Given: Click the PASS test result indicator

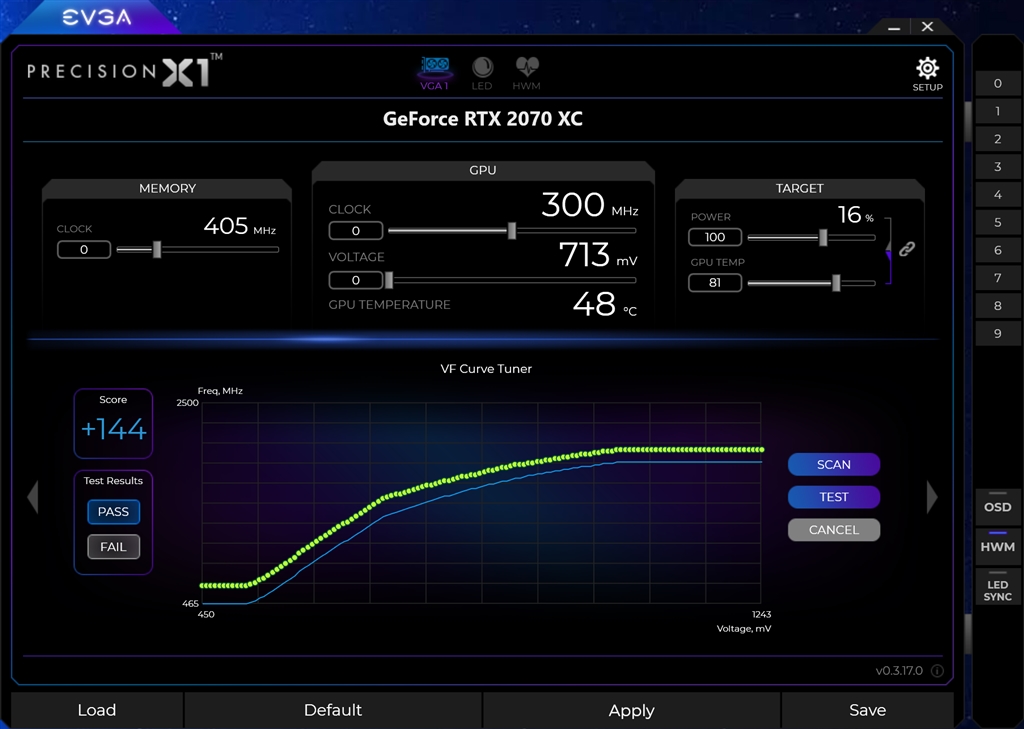Looking at the screenshot, I should (x=114, y=511).
